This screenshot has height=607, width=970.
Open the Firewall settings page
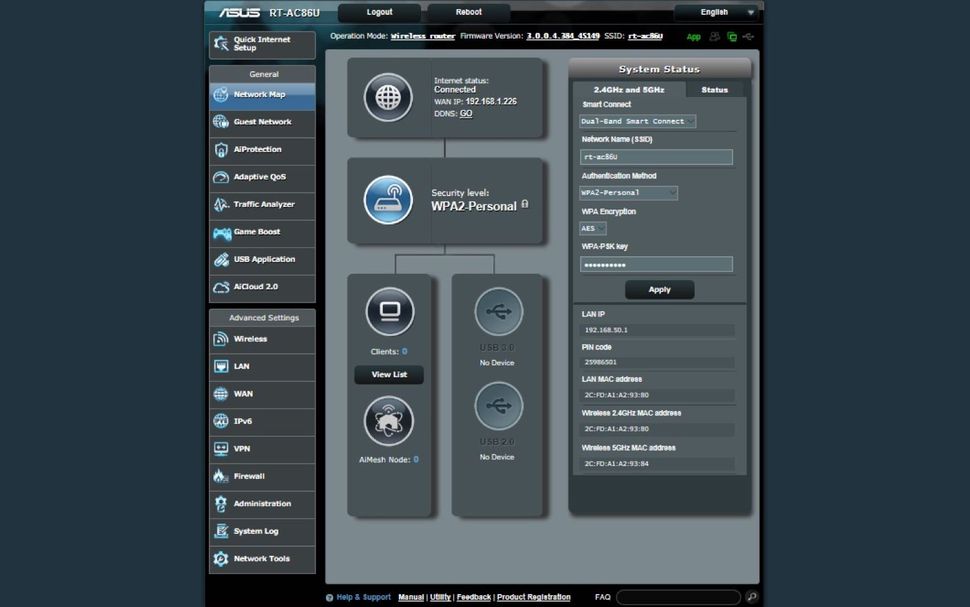[262, 476]
